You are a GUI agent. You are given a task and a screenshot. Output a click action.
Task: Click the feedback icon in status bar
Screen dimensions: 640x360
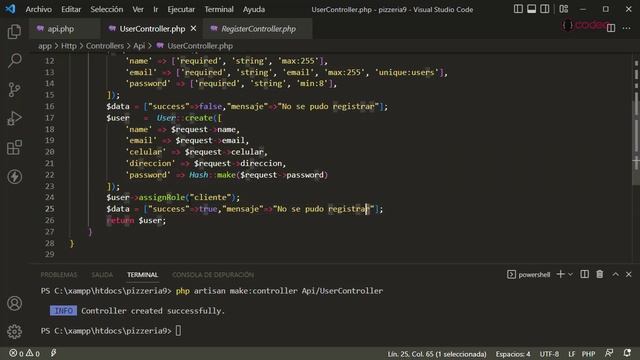(x=609, y=353)
